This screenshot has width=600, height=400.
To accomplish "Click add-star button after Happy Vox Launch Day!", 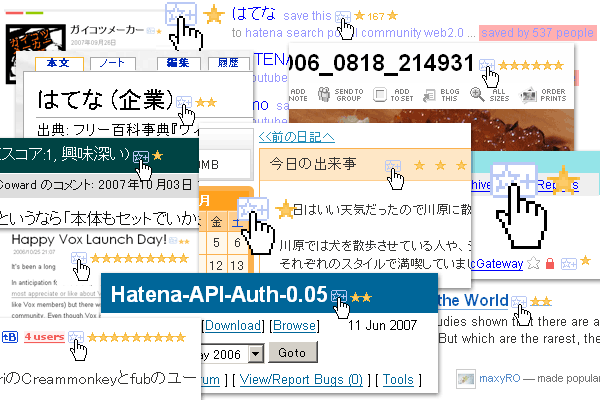I will pyautogui.click(x=173, y=240).
